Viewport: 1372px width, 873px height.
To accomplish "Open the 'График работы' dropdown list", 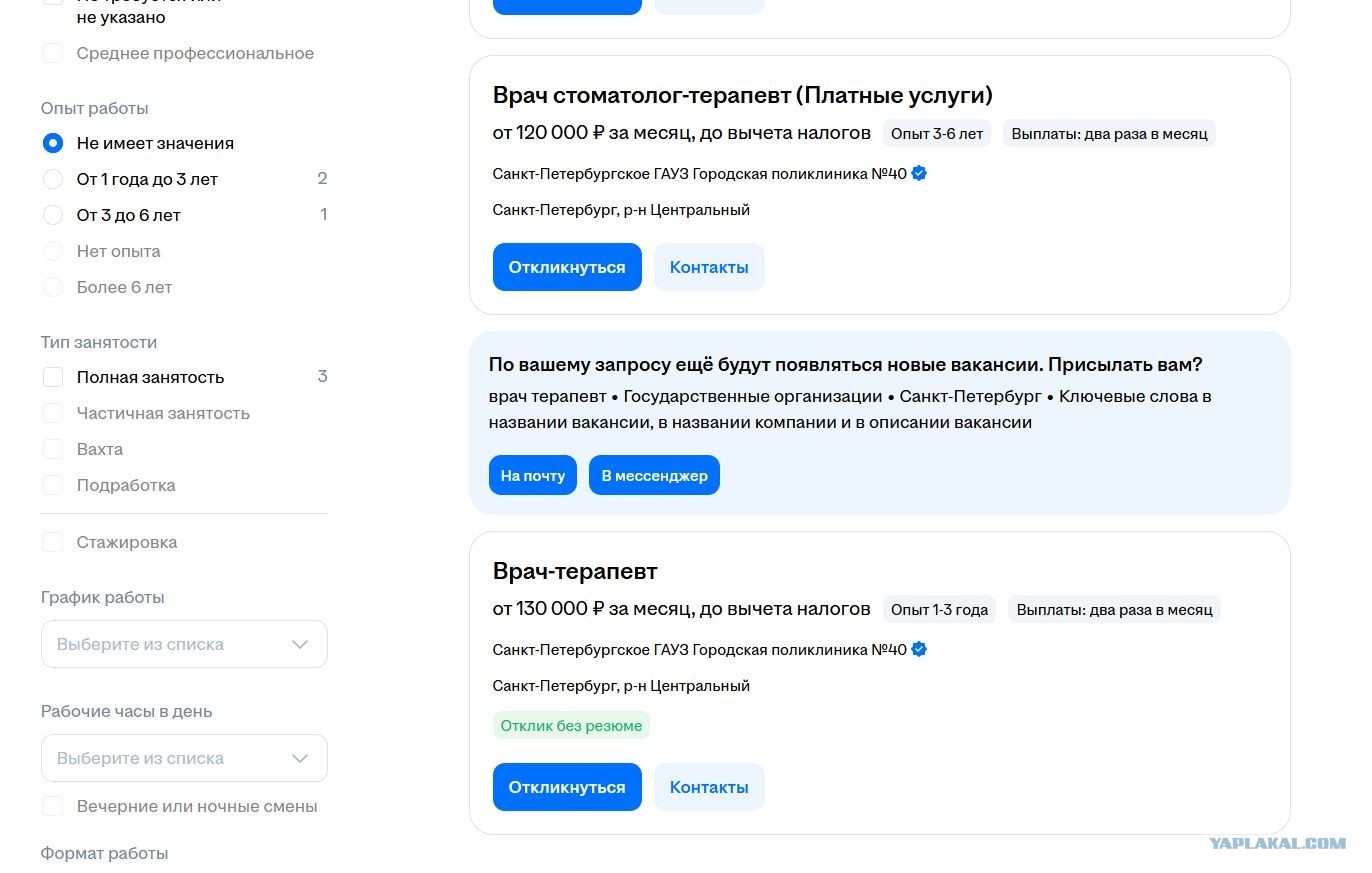I will point(184,644).
